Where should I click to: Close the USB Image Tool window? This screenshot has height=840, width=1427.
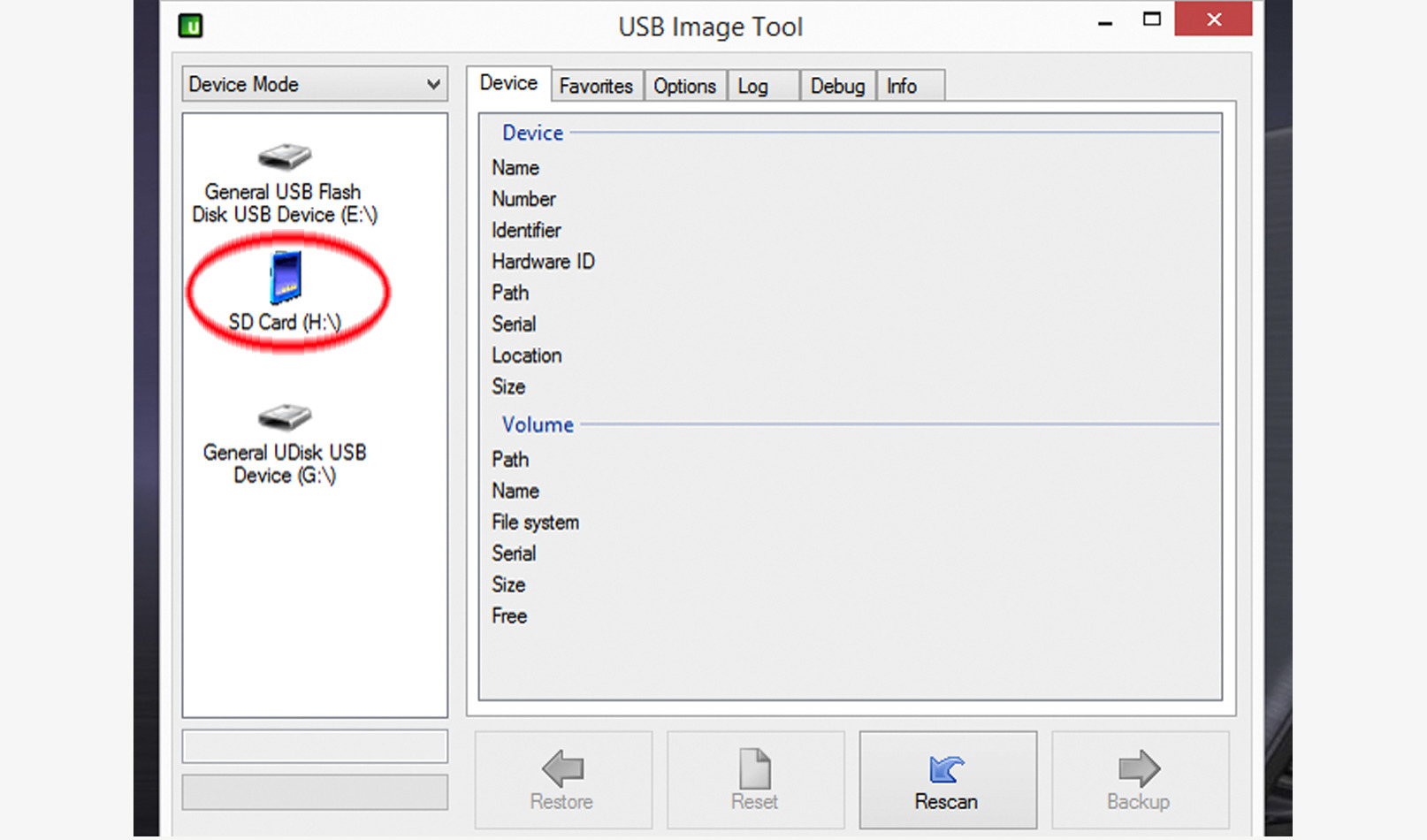(x=1213, y=19)
